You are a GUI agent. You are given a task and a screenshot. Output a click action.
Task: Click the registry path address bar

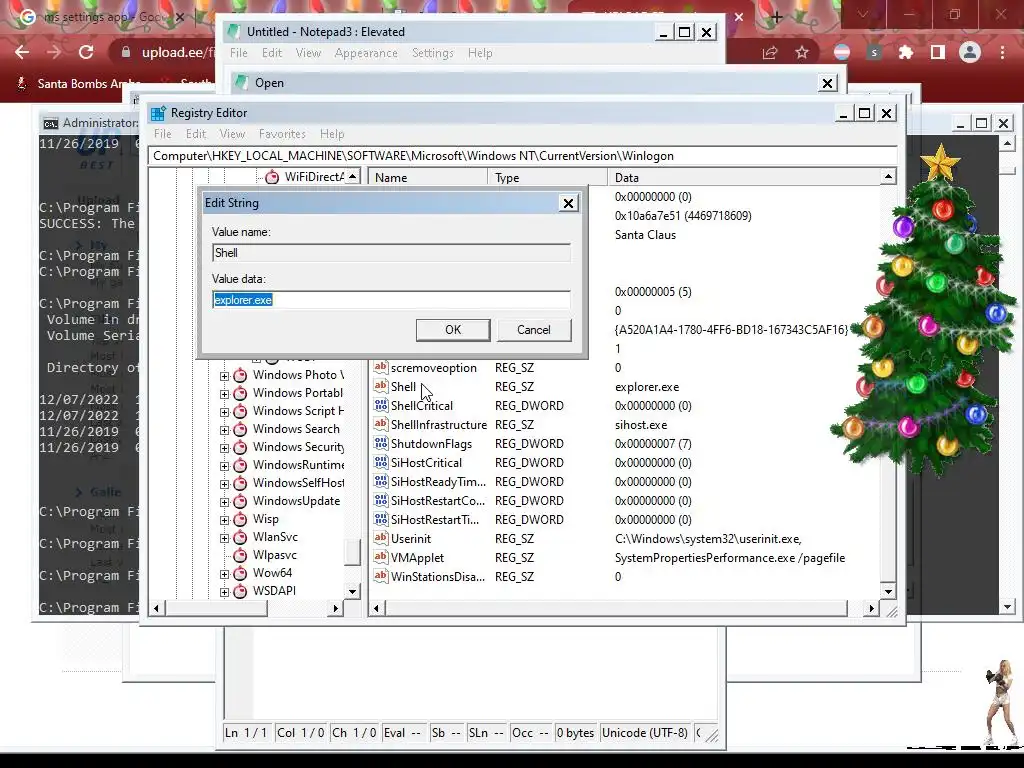[522, 156]
